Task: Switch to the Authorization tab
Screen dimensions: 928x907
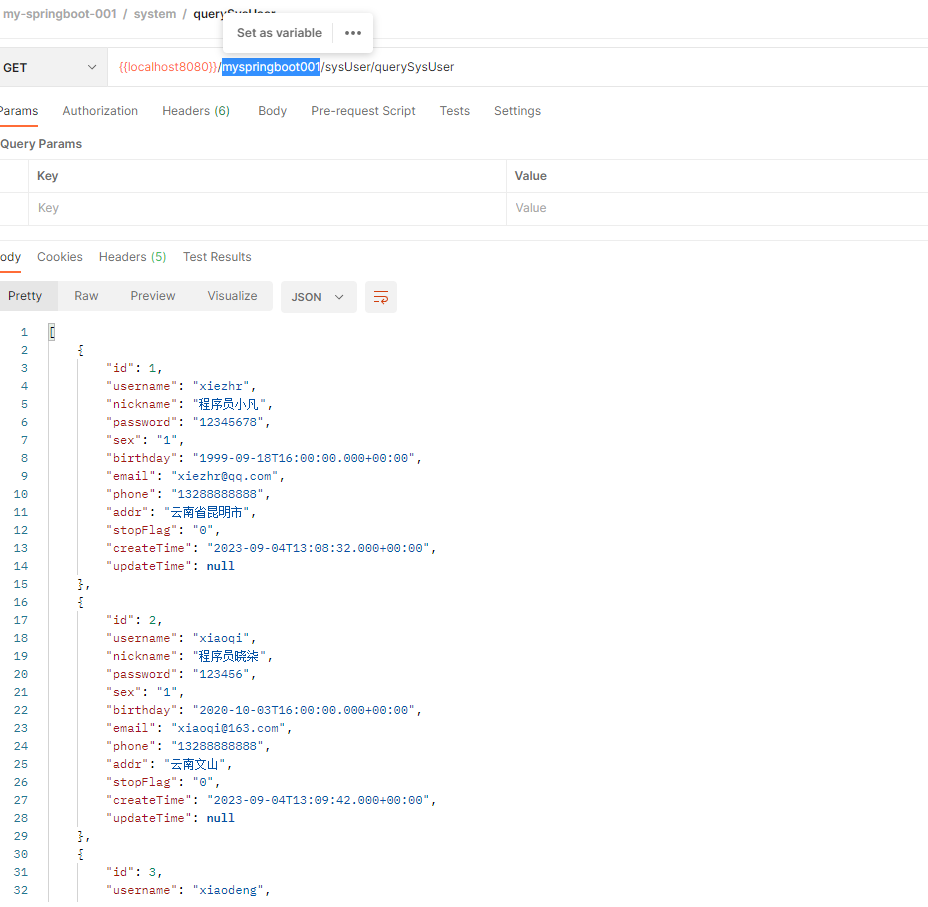Action: 100,111
